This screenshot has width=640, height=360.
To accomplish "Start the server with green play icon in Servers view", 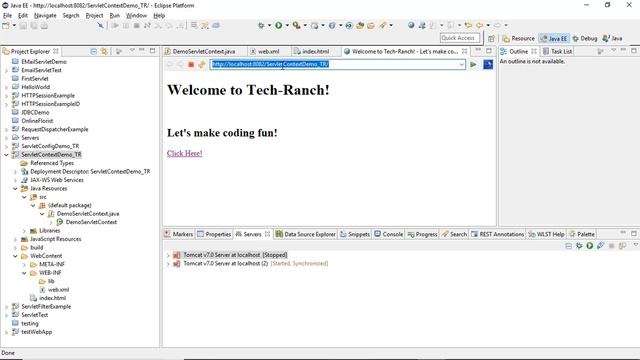I will (590, 246).
